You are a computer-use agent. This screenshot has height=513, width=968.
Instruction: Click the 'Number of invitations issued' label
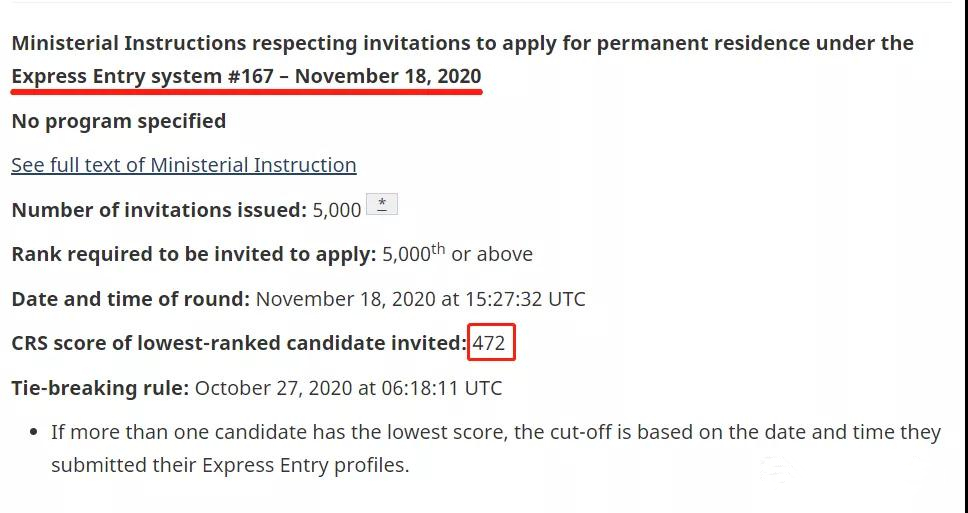[x=159, y=210]
